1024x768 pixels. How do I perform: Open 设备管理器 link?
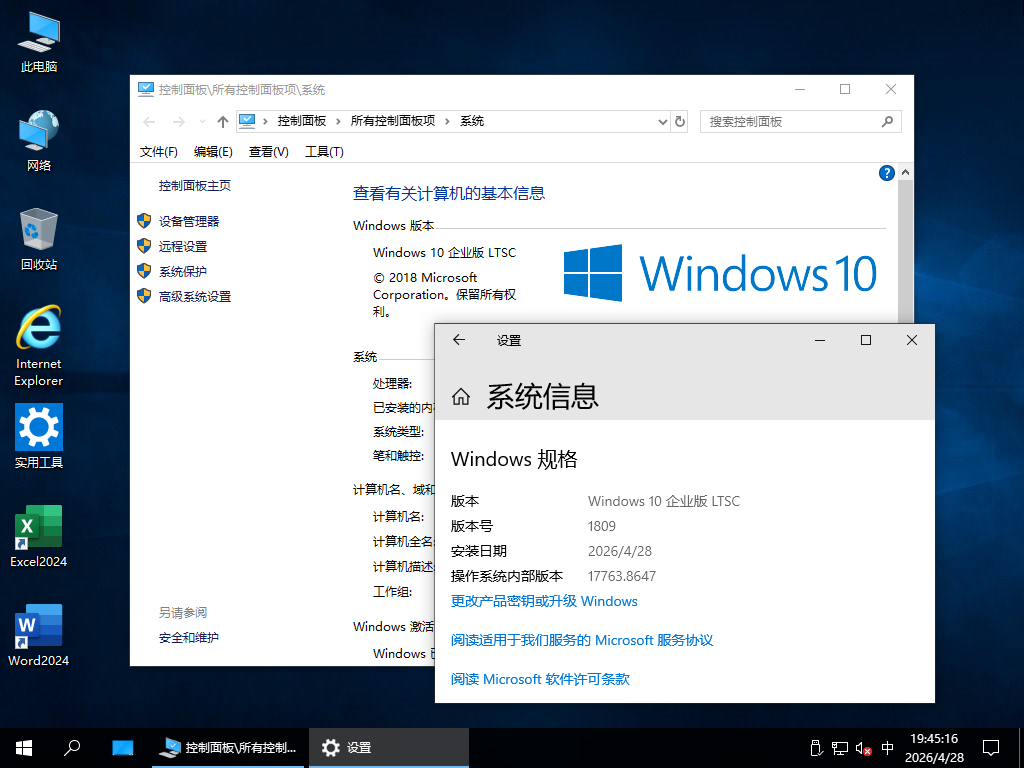coord(189,221)
